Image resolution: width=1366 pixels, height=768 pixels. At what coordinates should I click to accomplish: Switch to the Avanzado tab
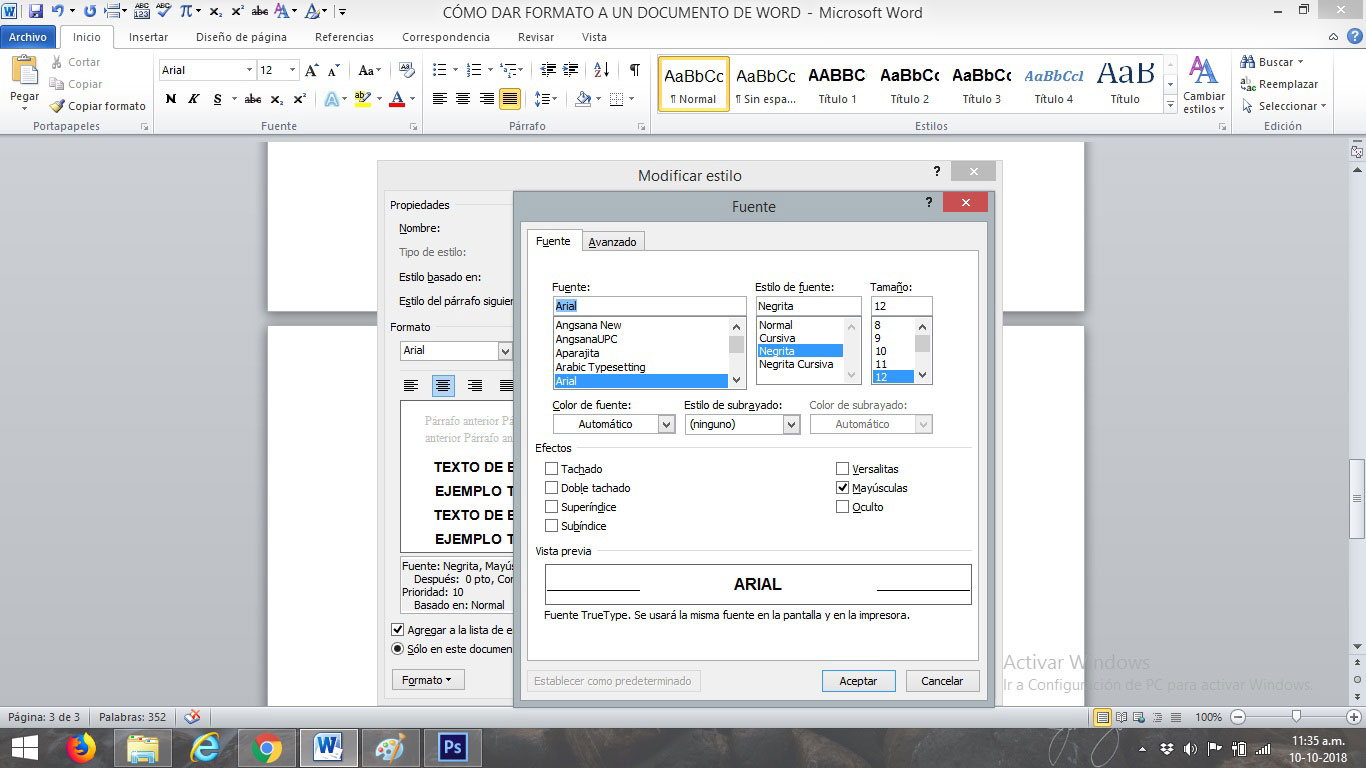pos(612,242)
